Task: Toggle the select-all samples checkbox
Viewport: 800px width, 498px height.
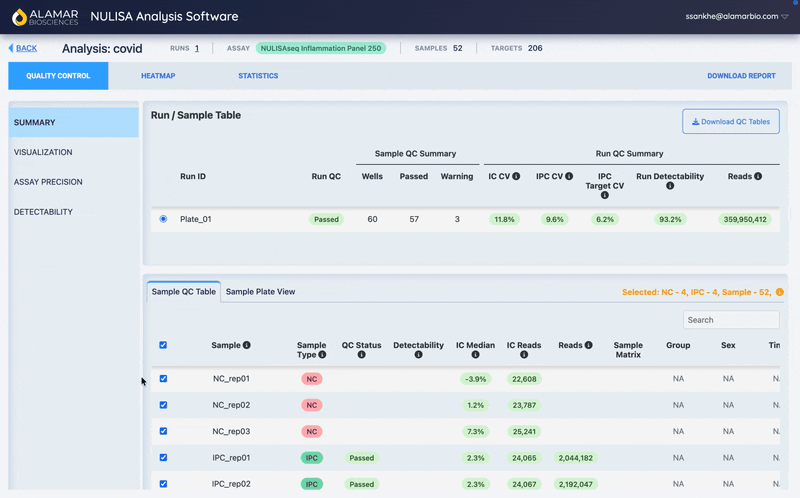Action: (x=163, y=345)
